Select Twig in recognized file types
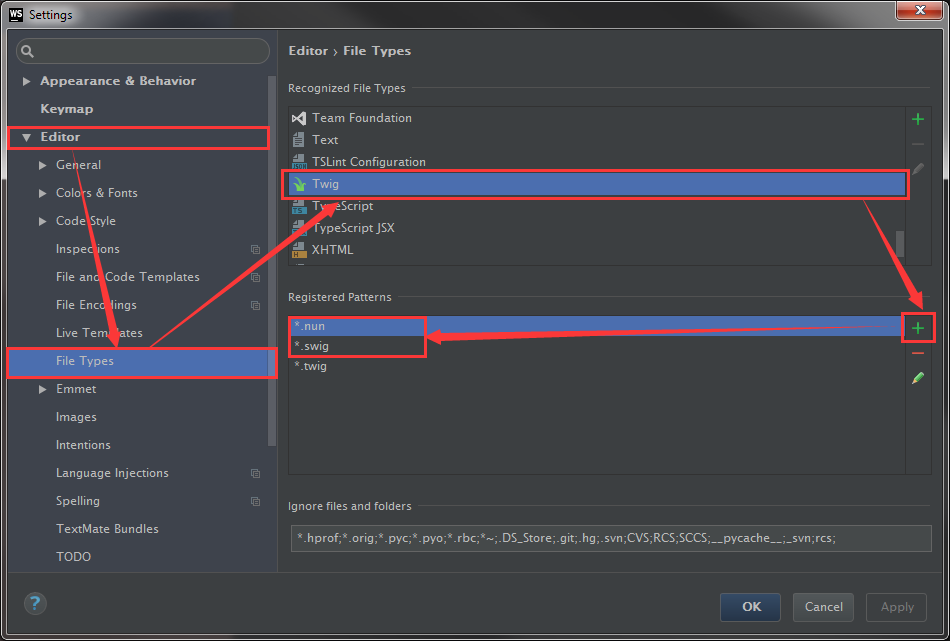950x641 pixels. 597,184
